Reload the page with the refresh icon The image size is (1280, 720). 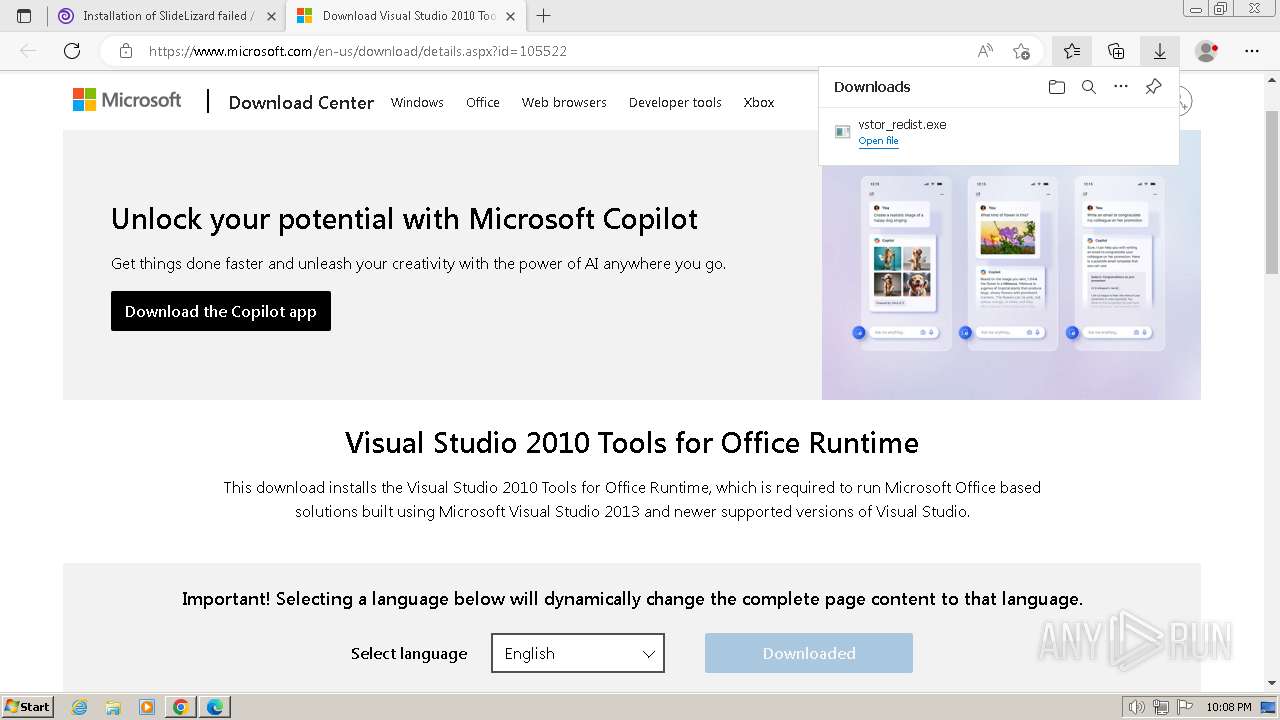click(72, 51)
